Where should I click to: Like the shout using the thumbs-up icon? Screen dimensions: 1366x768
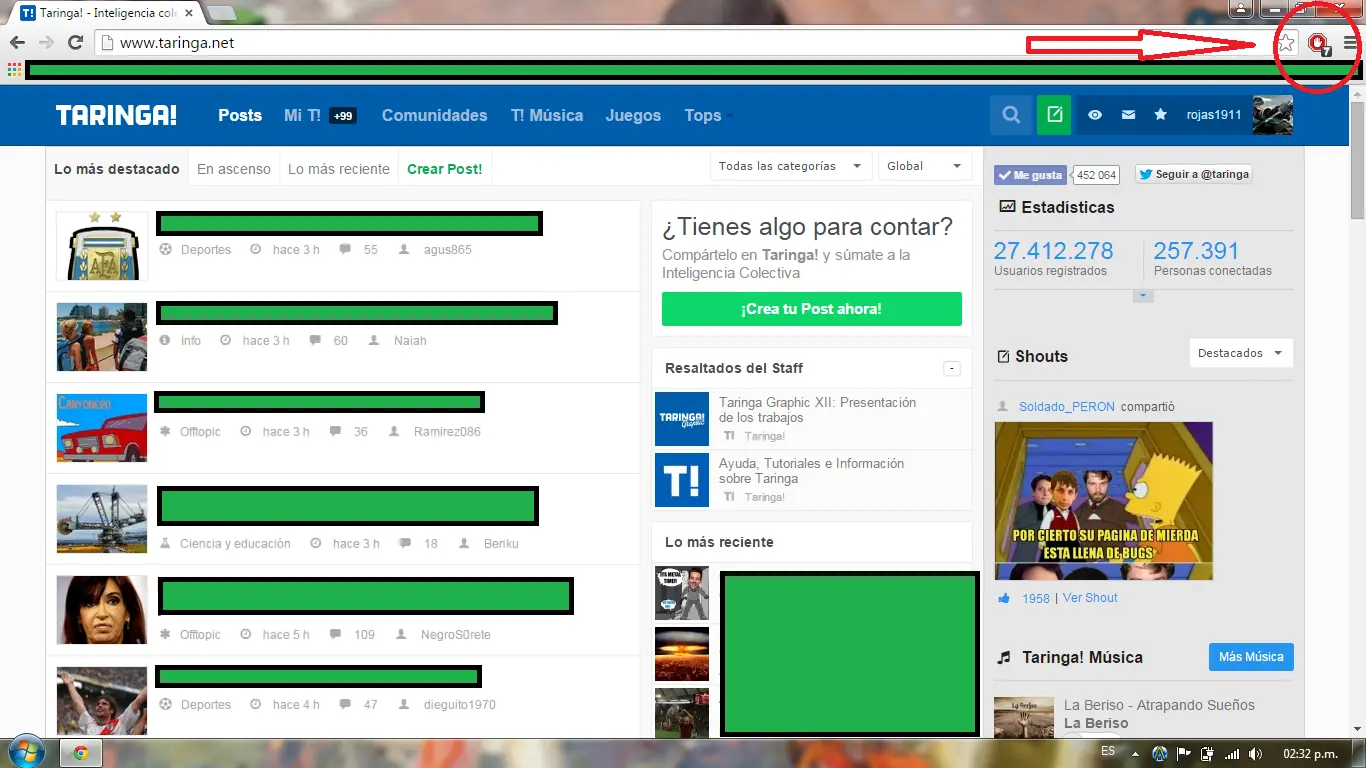[1004, 597]
